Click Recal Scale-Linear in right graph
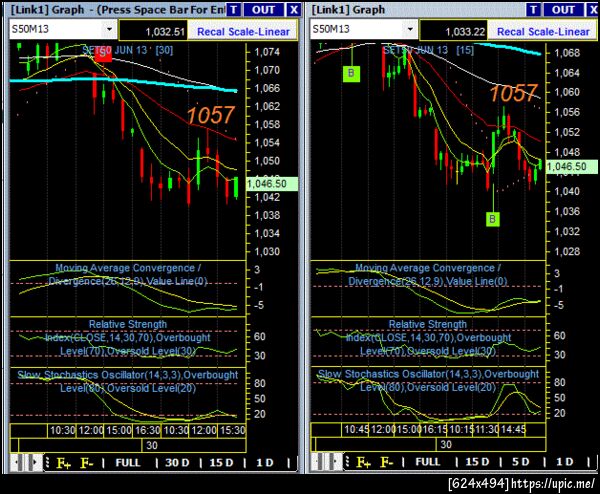The image size is (600, 494). (543, 31)
